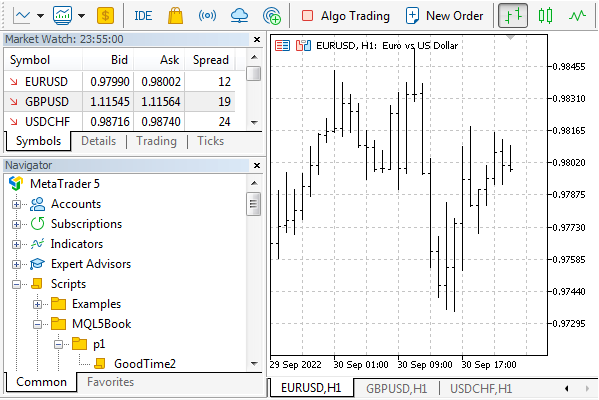Switch to Symbols tab in Market Watch
The width and height of the screenshot is (599, 400).
click(39, 141)
